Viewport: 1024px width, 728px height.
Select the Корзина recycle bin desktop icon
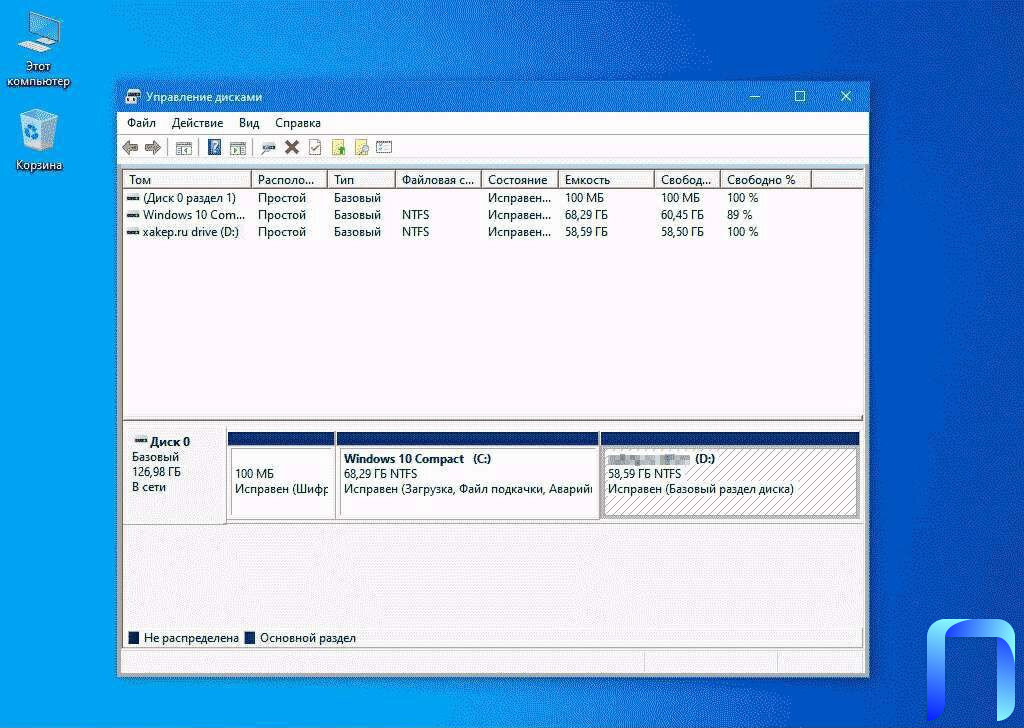point(39,140)
